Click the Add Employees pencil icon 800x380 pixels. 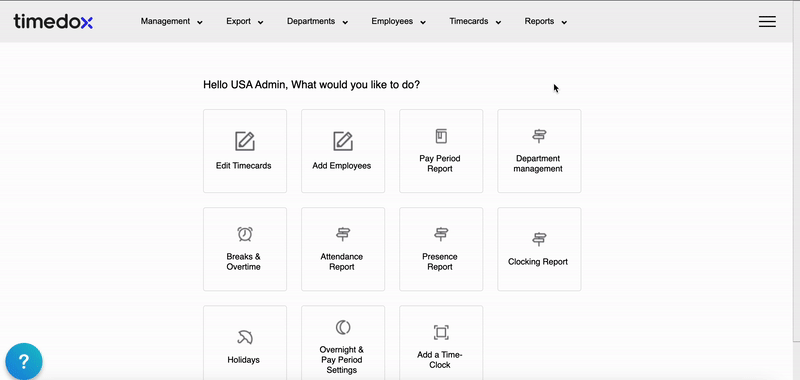tap(343, 141)
